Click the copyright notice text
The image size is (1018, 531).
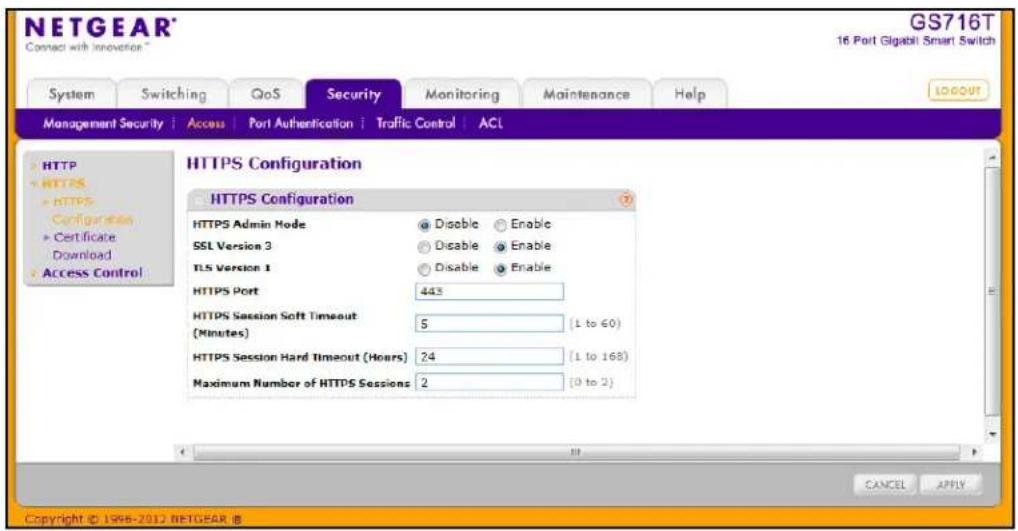pyautogui.click(x=133, y=519)
